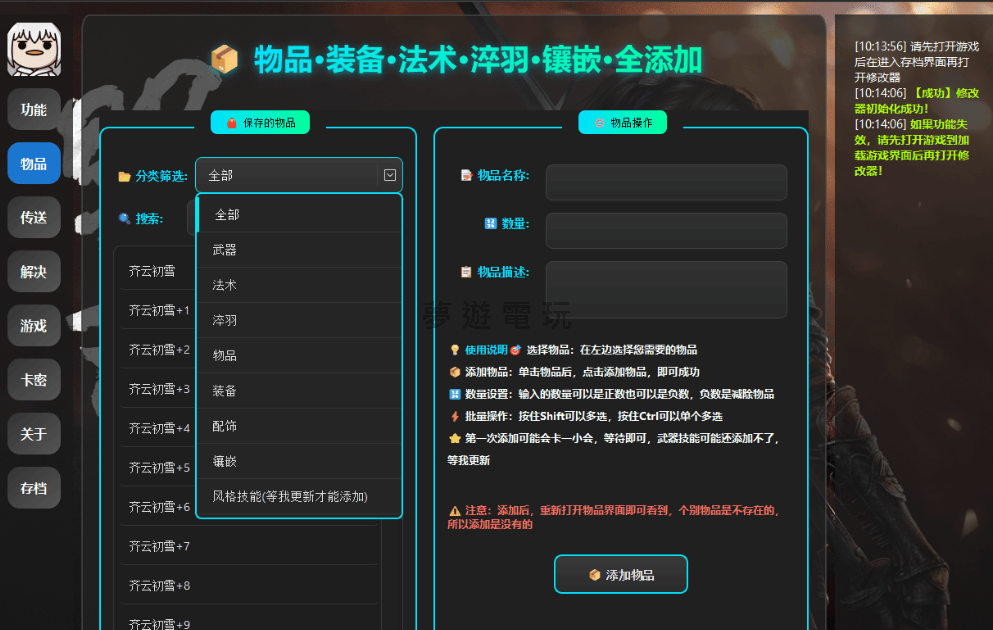
Task: Click the 分类筛选 combo box showing 全部
Action: click(299, 175)
